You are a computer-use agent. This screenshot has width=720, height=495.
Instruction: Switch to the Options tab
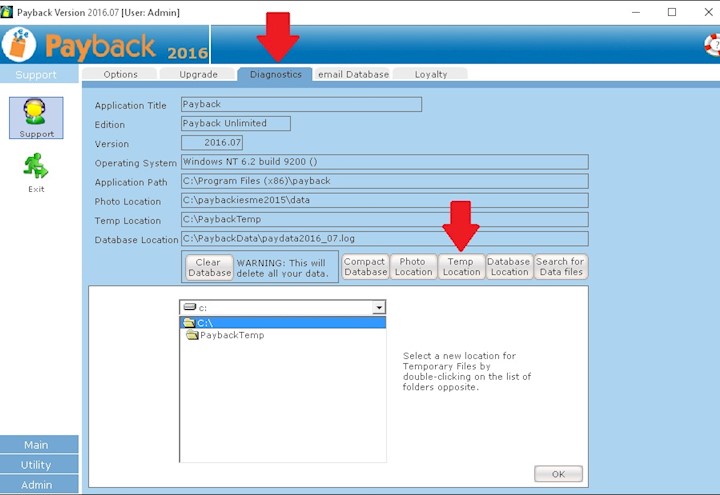coord(120,74)
